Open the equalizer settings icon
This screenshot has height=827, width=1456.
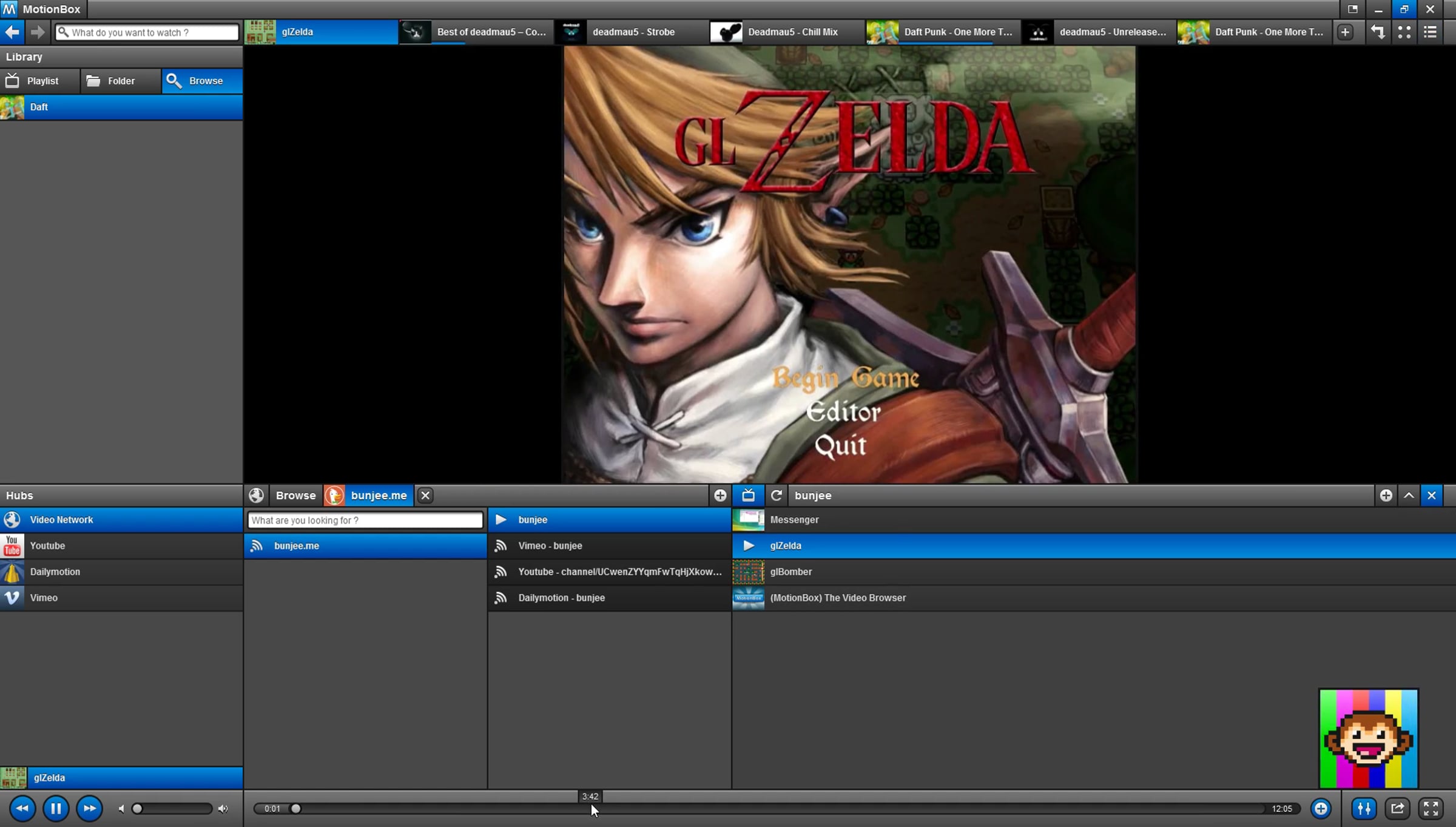point(1364,808)
